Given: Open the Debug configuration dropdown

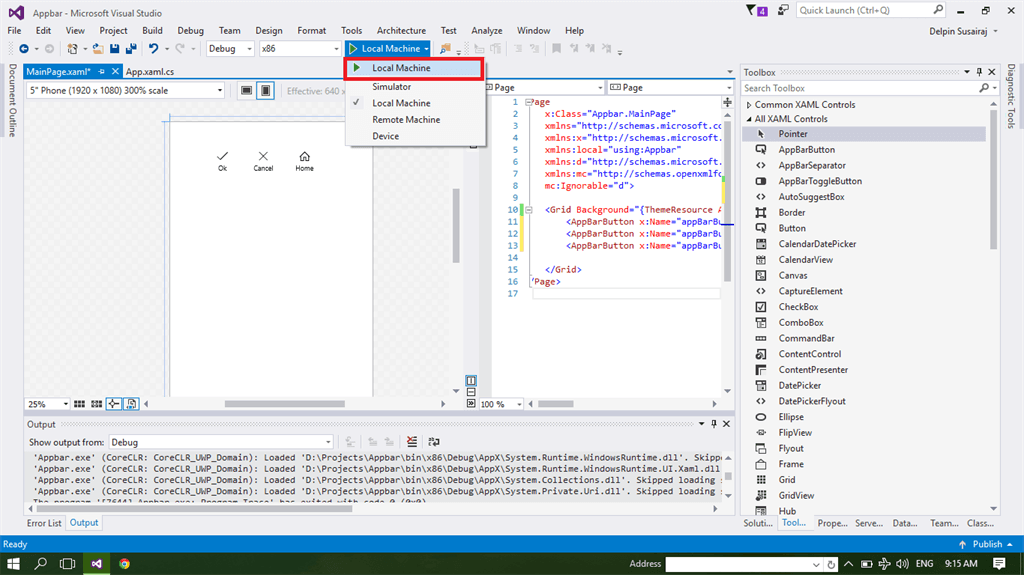Looking at the screenshot, I should (230, 48).
